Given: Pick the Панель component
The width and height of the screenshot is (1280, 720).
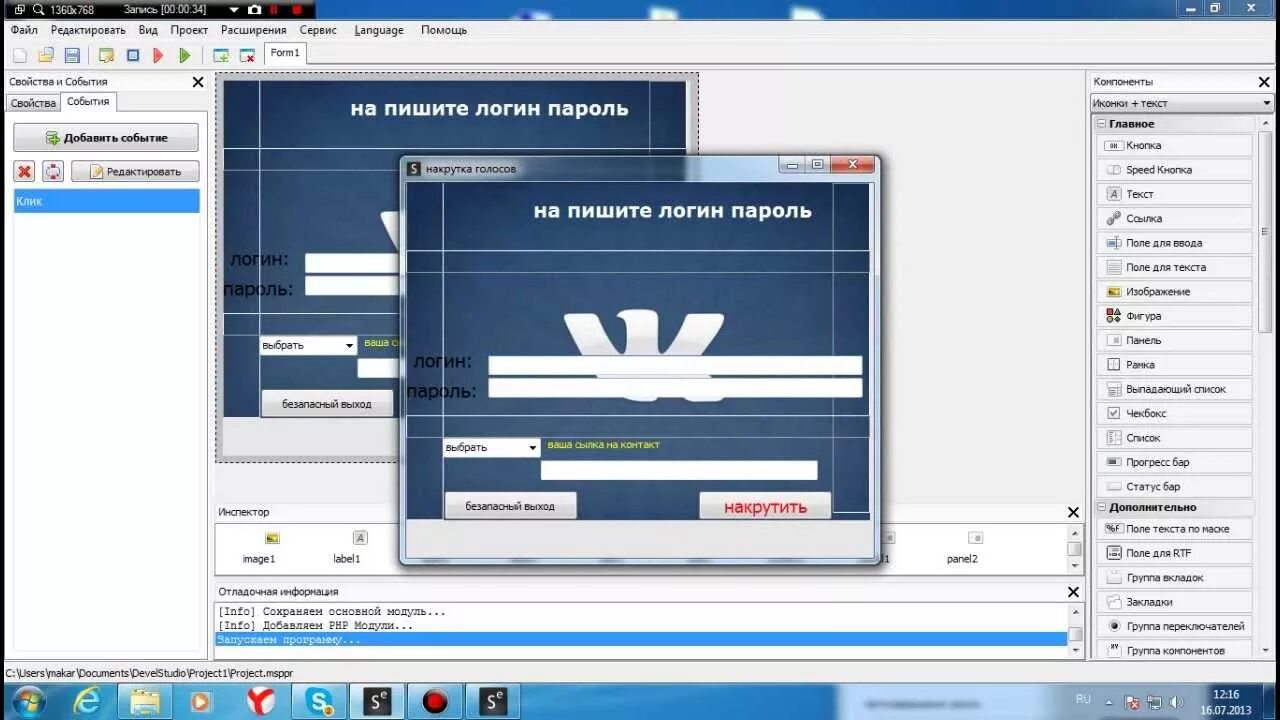Looking at the screenshot, I should coord(1175,340).
